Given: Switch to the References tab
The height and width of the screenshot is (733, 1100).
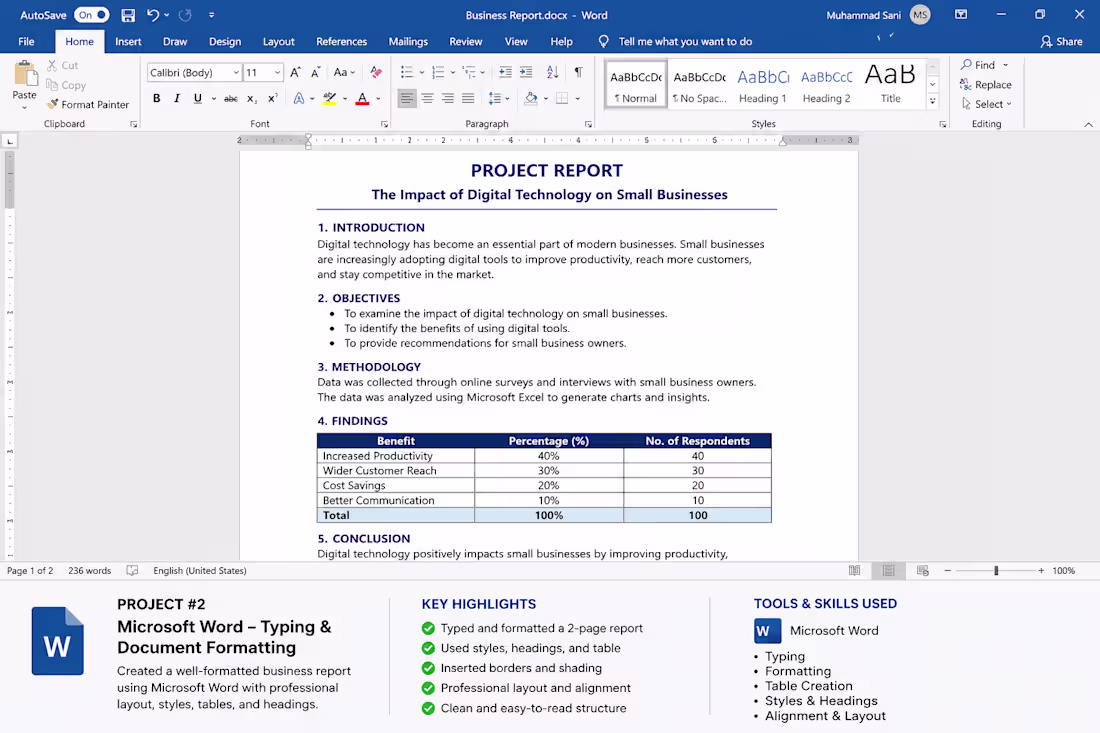Looking at the screenshot, I should click(342, 41).
